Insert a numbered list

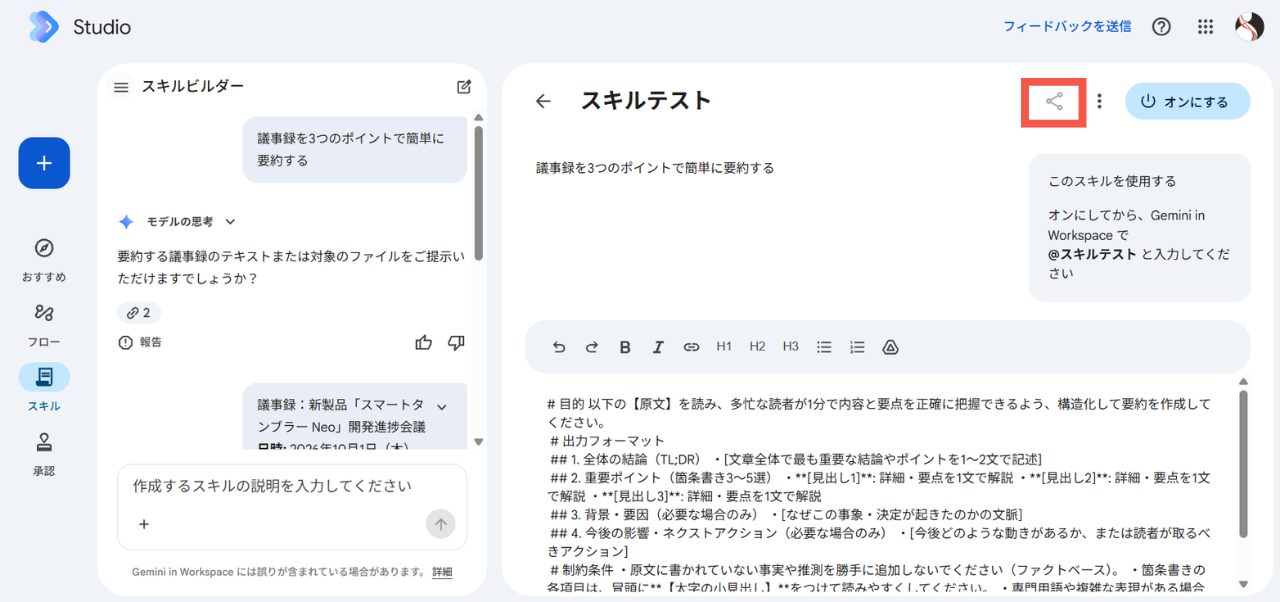click(857, 347)
